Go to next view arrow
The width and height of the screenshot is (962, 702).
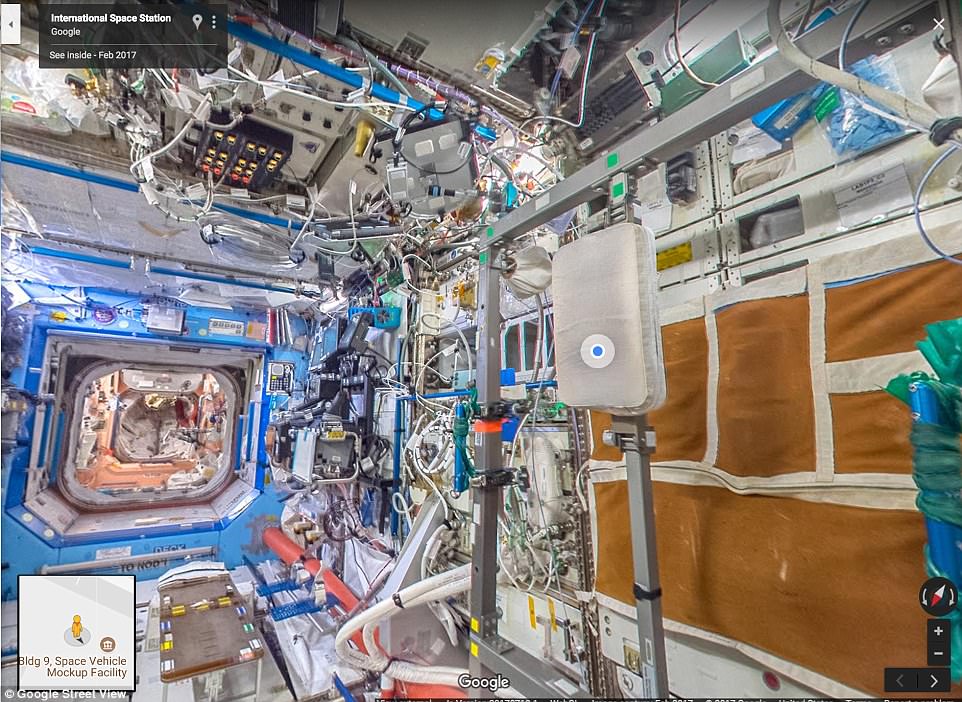[934, 681]
